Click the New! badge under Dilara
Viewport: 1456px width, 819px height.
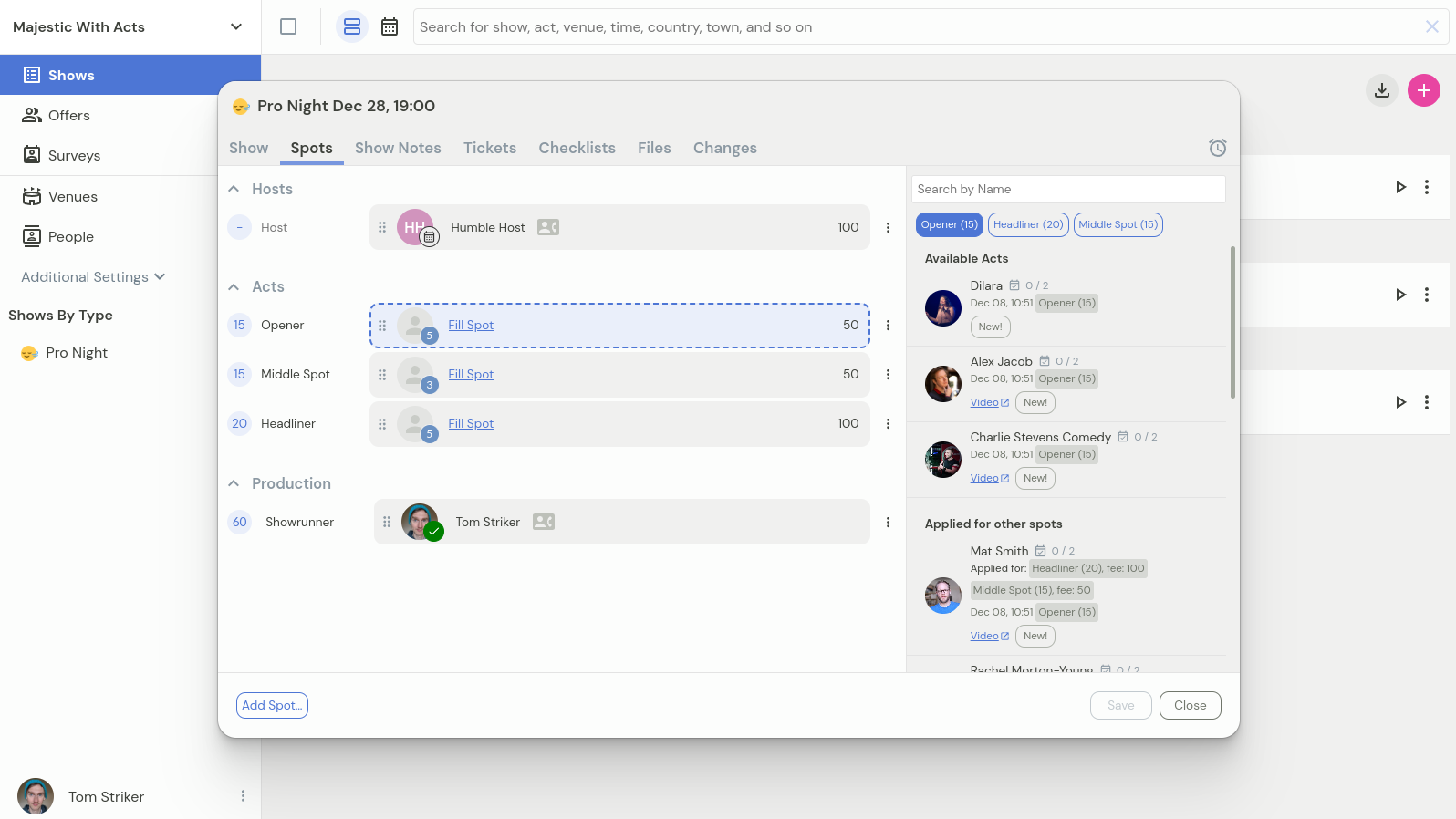990,327
